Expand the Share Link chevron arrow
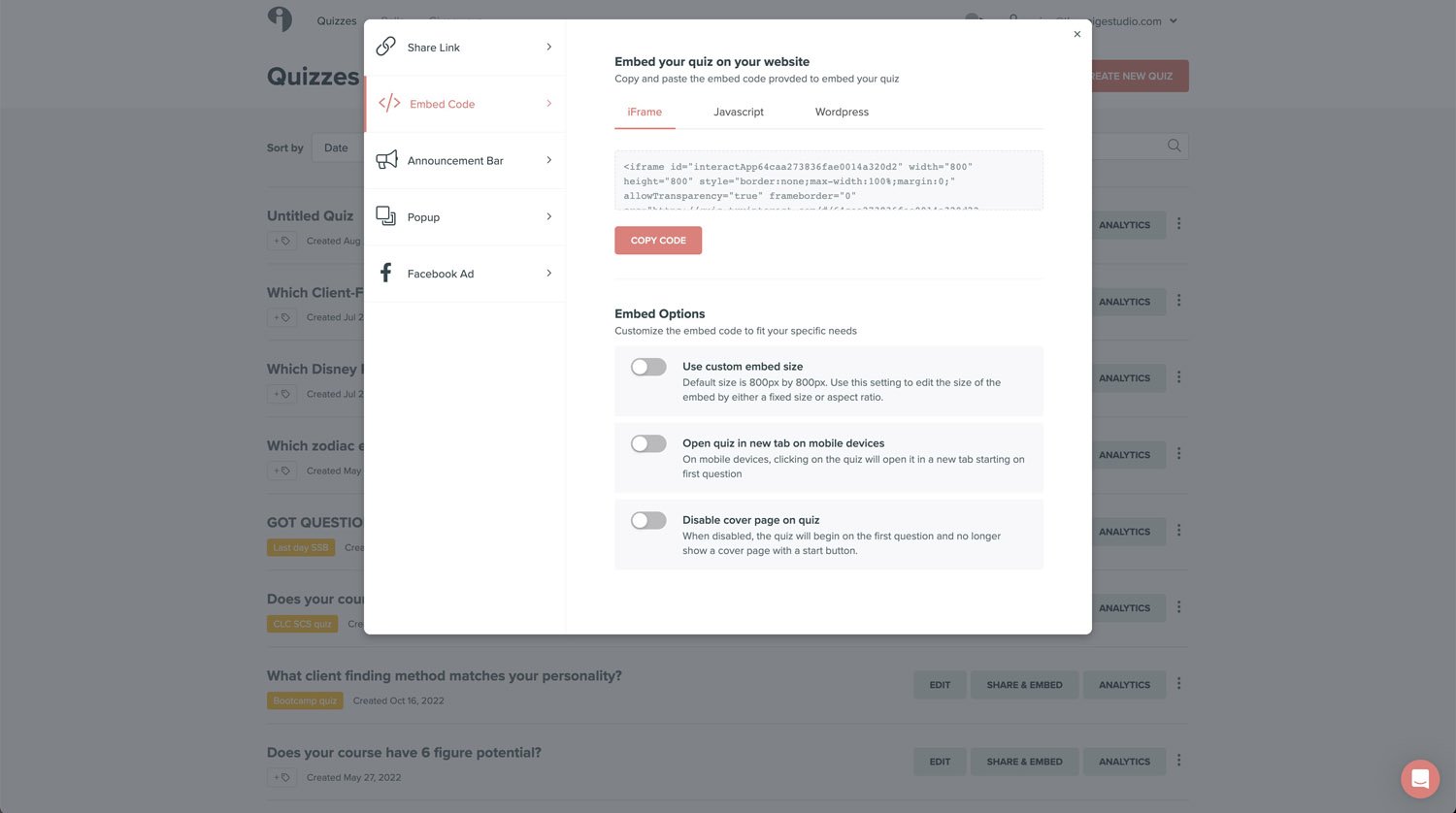This screenshot has height=813, width=1456. coord(548,47)
